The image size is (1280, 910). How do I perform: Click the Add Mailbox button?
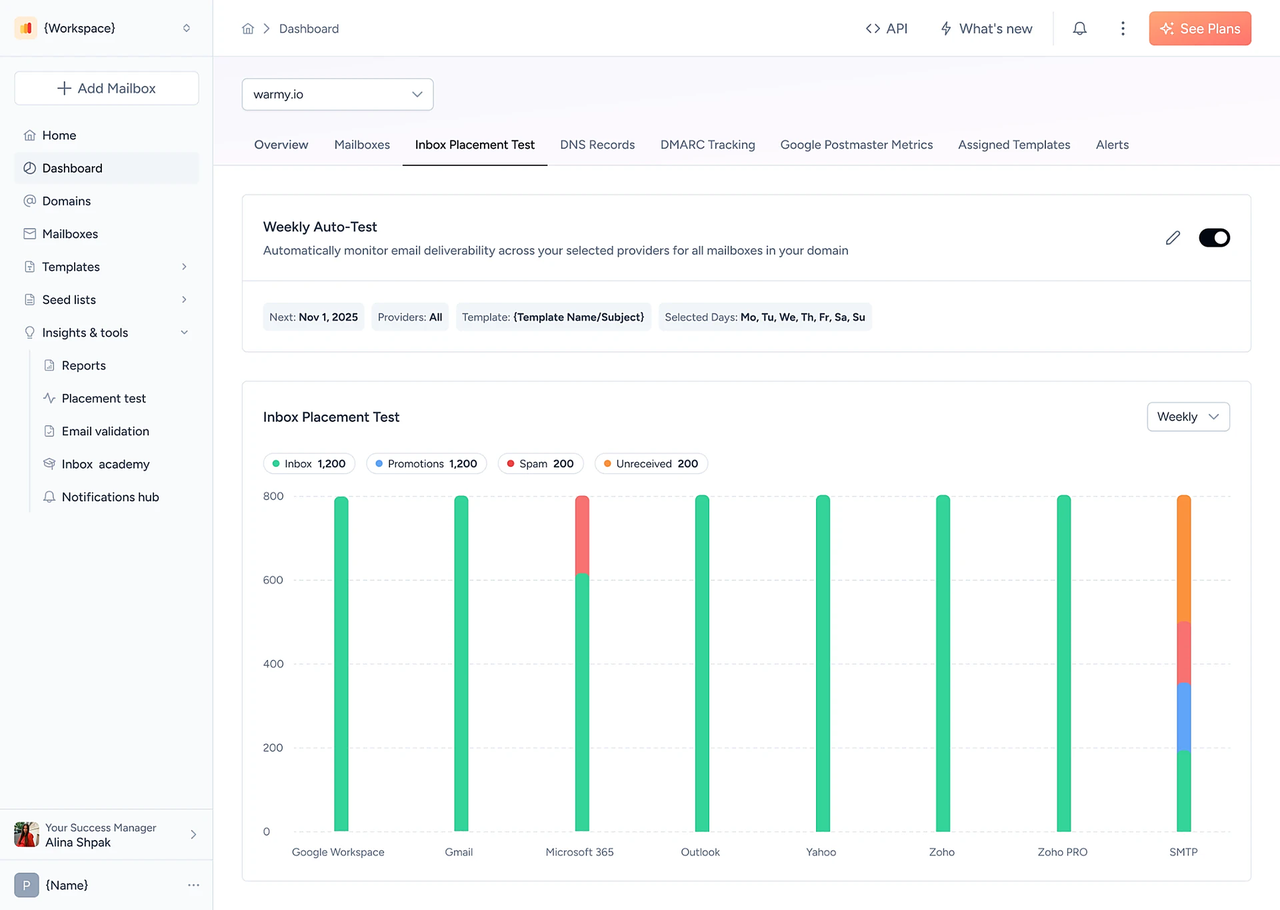pyautogui.click(x=107, y=88)
